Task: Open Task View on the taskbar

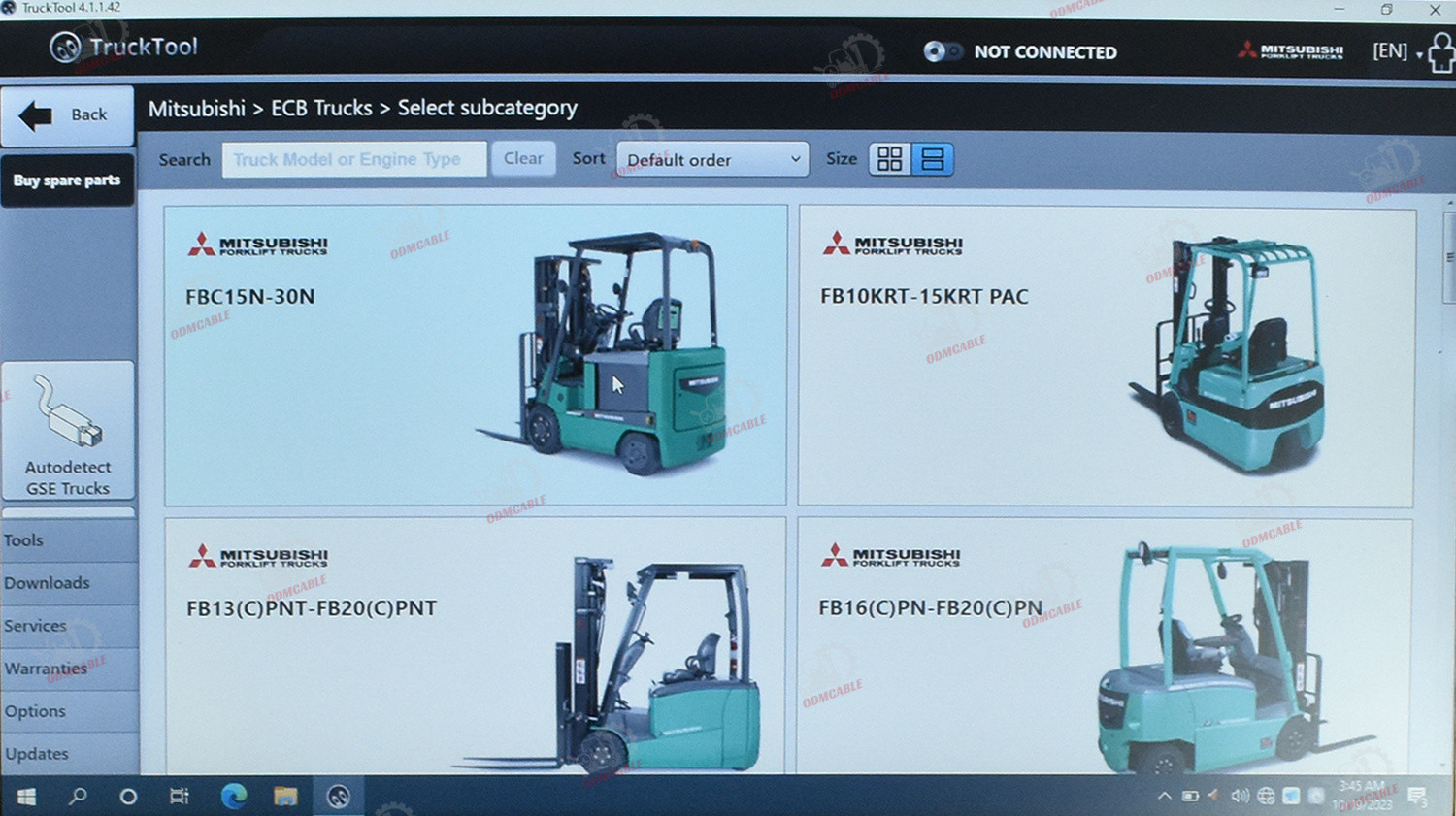Action: coord(180,797)
